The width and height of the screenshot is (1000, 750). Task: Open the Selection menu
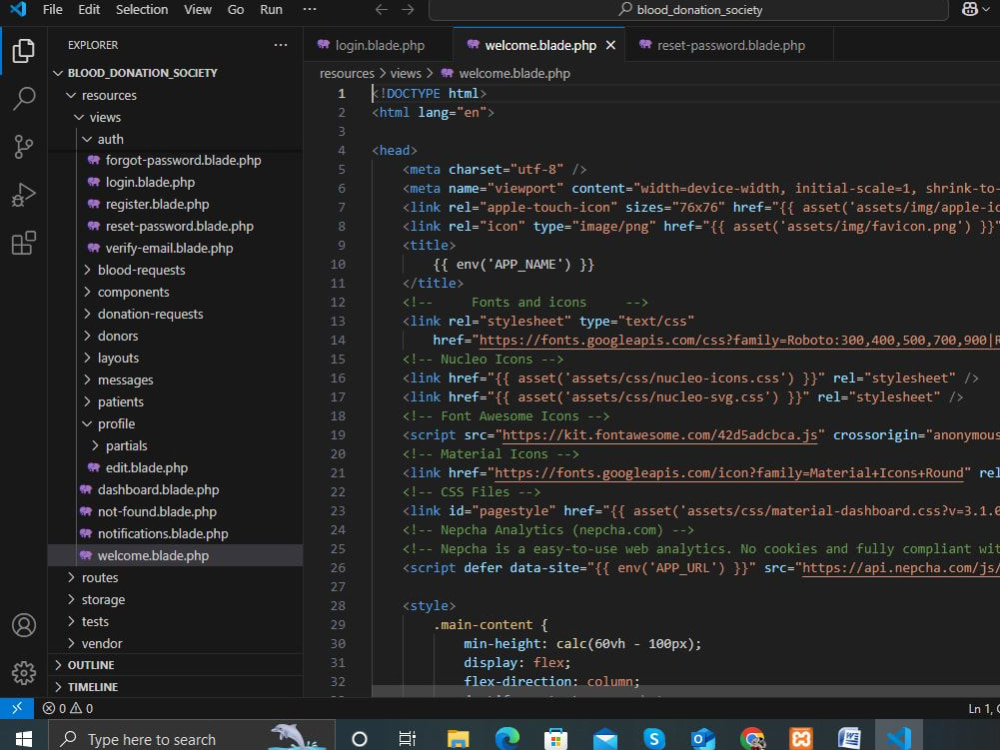pyautogui.click(x=142, y=10)
